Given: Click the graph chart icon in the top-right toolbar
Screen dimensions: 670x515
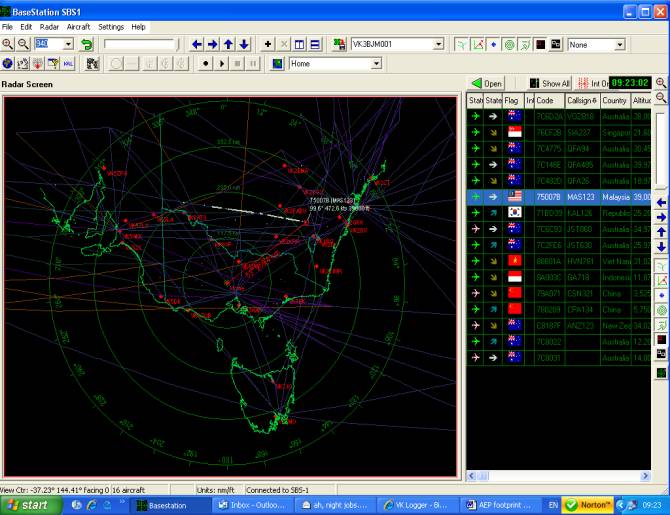Looking at the screenshot, I should coord(478,44).
